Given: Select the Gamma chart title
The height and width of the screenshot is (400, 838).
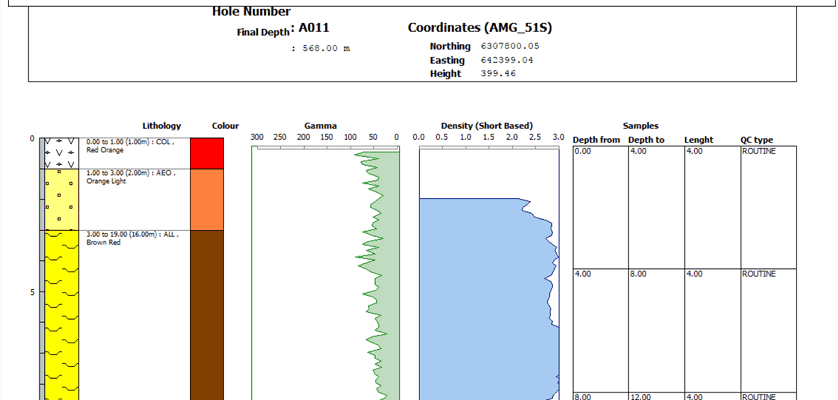Looking at the screenshot, I should (321, 126).
